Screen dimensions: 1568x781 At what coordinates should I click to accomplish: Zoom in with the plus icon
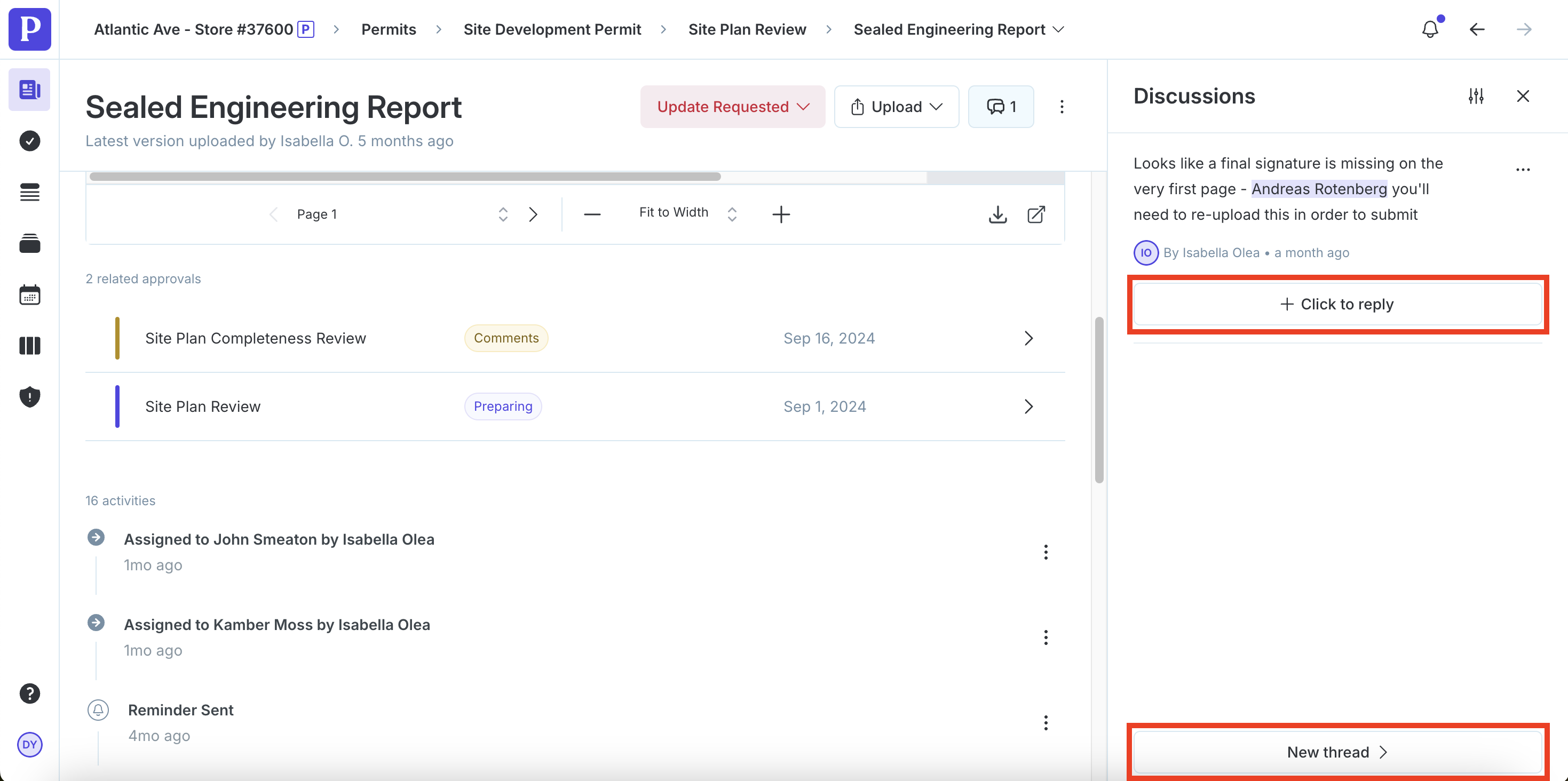tap(781, 214)
